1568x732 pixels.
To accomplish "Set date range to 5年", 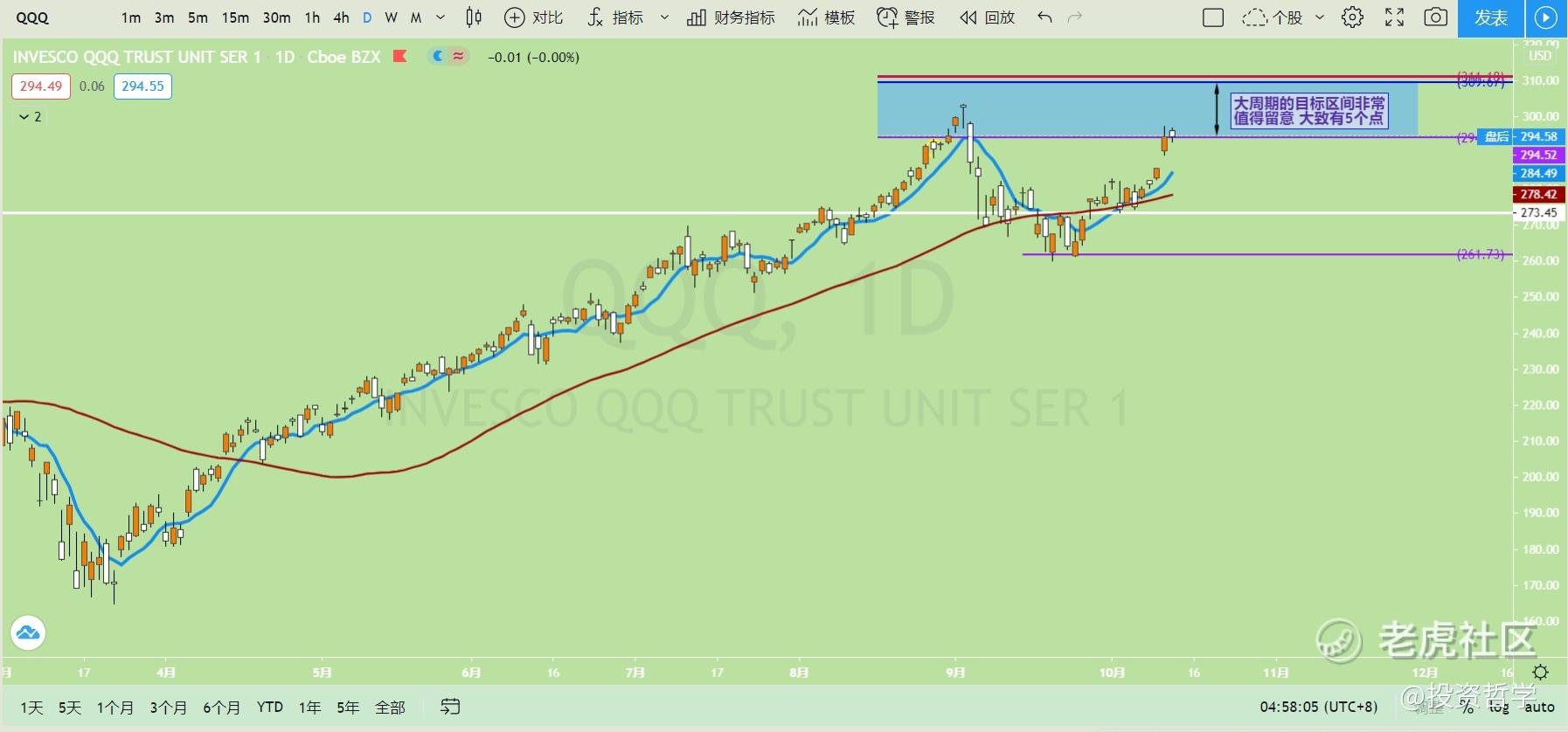I will tap(348, 707).
